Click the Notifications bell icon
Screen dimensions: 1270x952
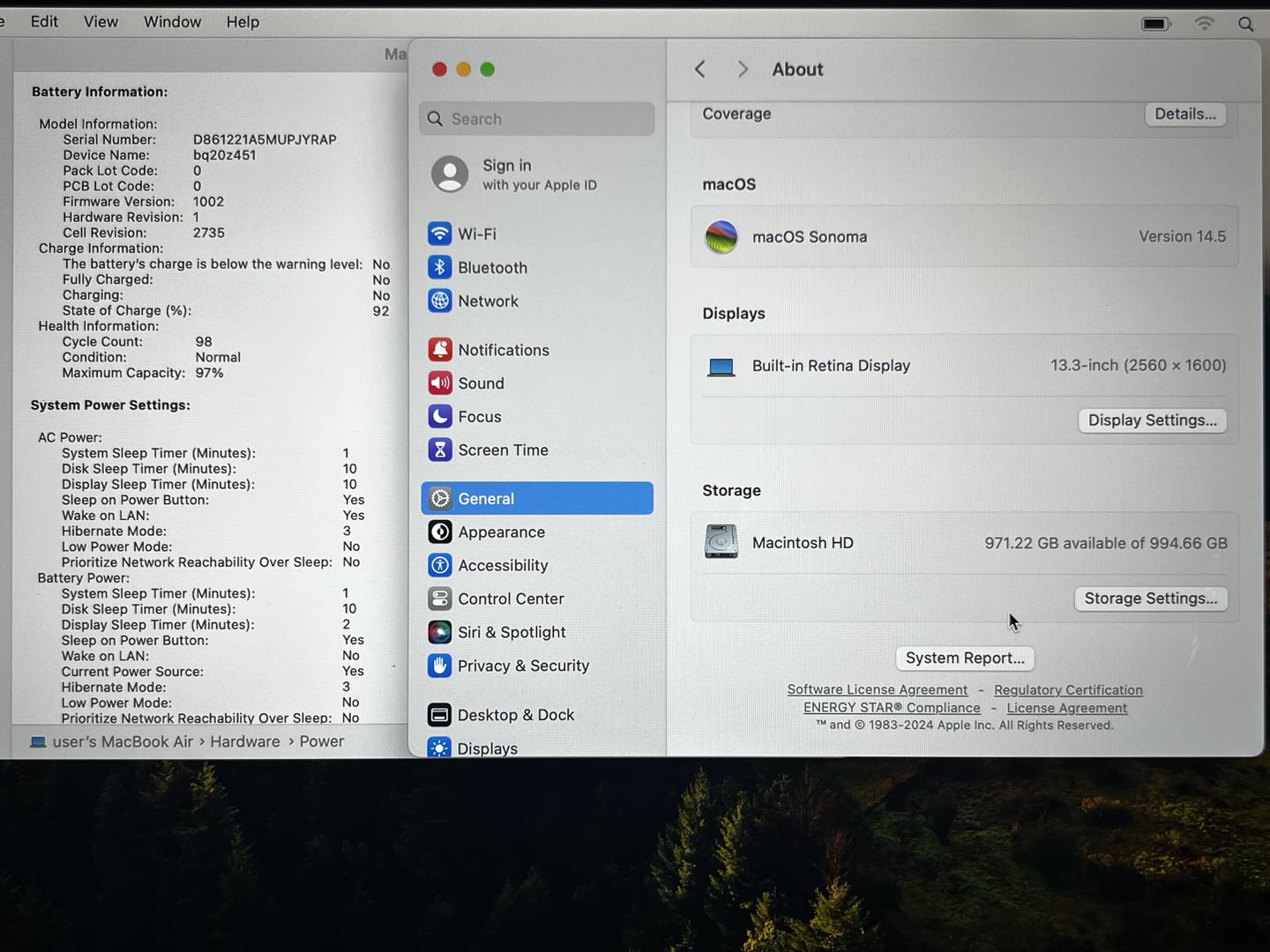(439, 350)
